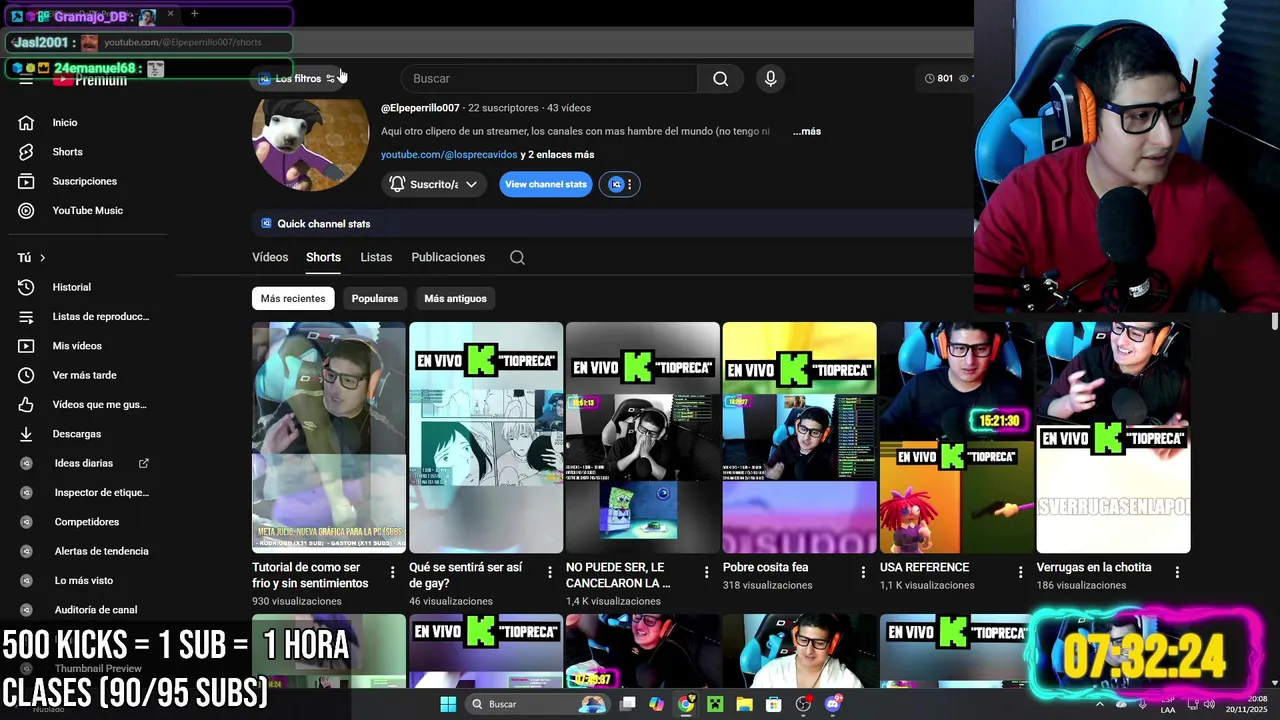Image resolution: width=1280 pixels, height=720 pixels.
Task: Open the Descargas download icon
Action: (26, 434)
